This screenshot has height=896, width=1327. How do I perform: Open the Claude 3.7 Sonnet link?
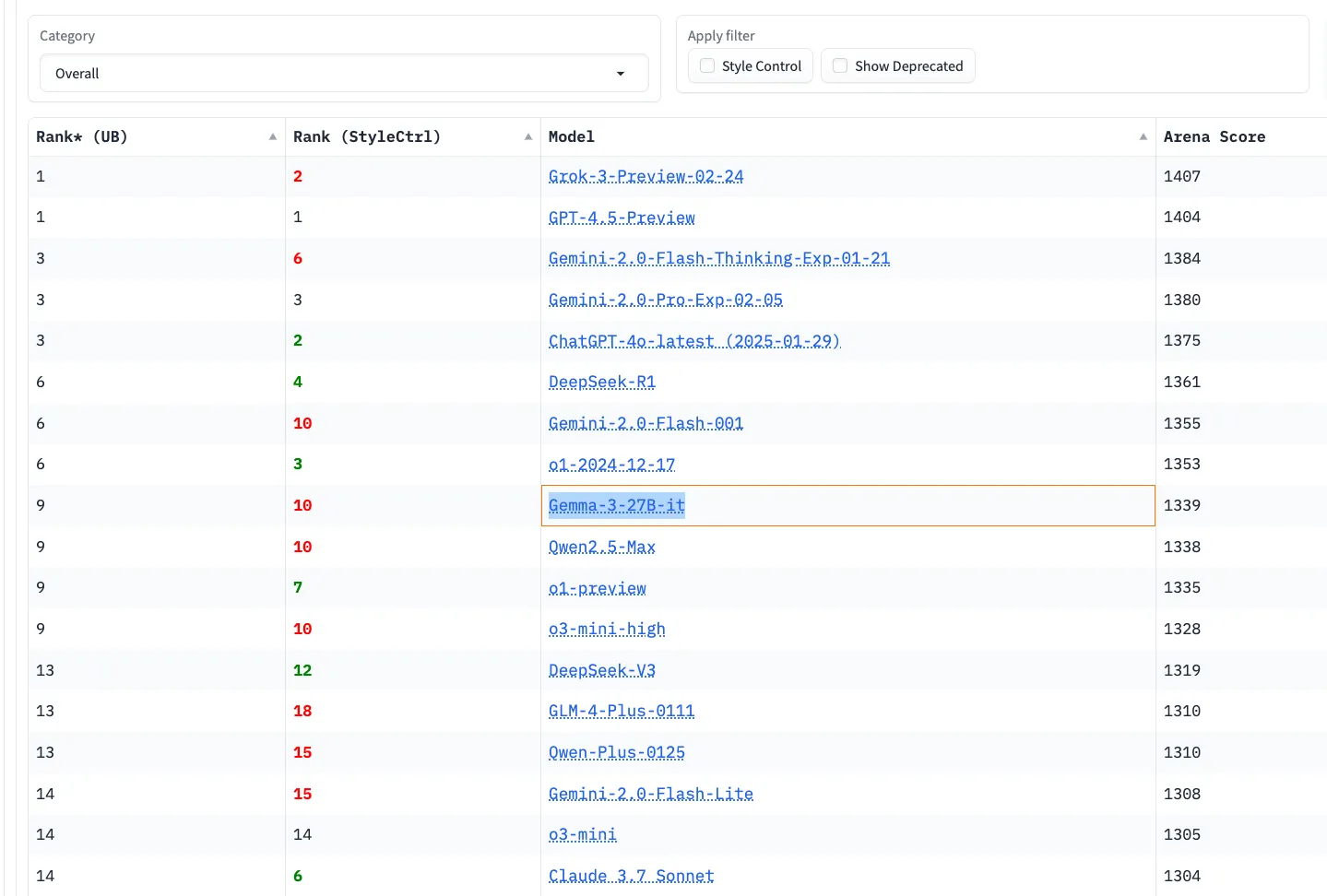pyautogui.click(x=632, y=876)
